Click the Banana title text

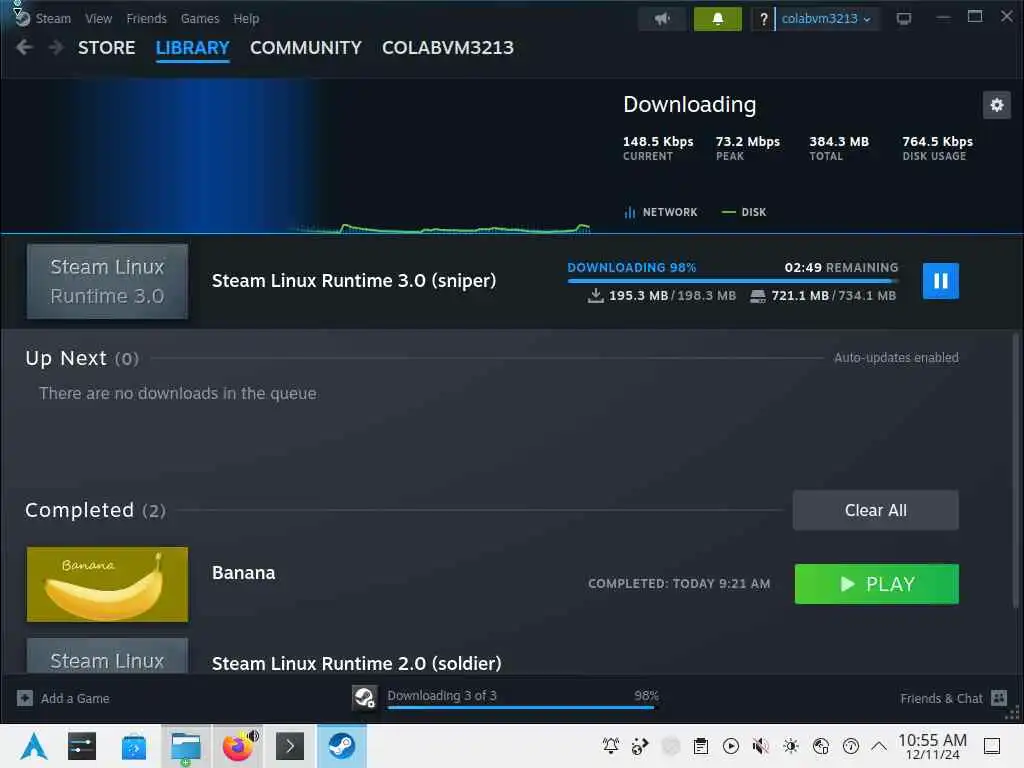[x=244, y=573]
